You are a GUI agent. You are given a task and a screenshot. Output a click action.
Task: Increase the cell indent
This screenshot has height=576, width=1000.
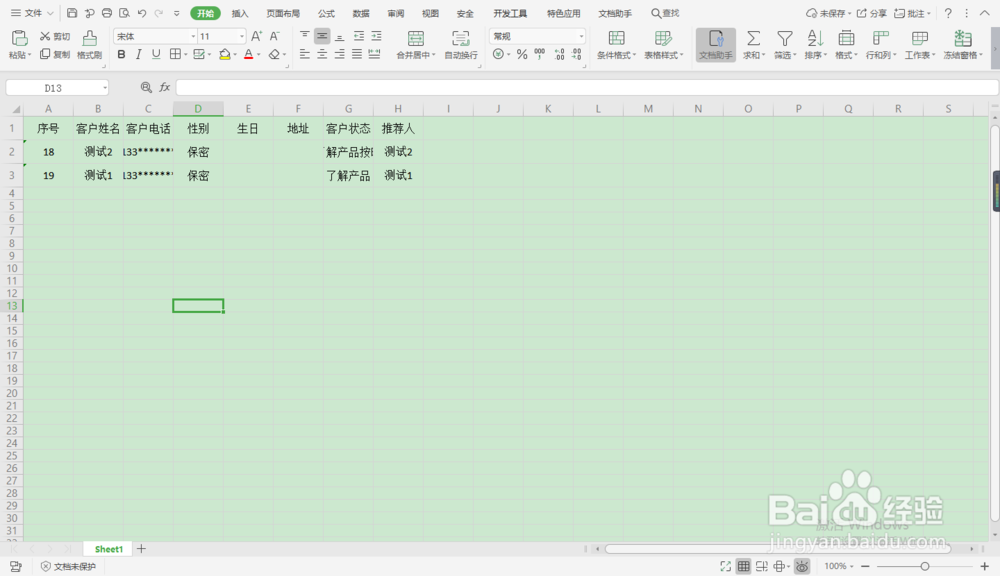click(376, 36)
